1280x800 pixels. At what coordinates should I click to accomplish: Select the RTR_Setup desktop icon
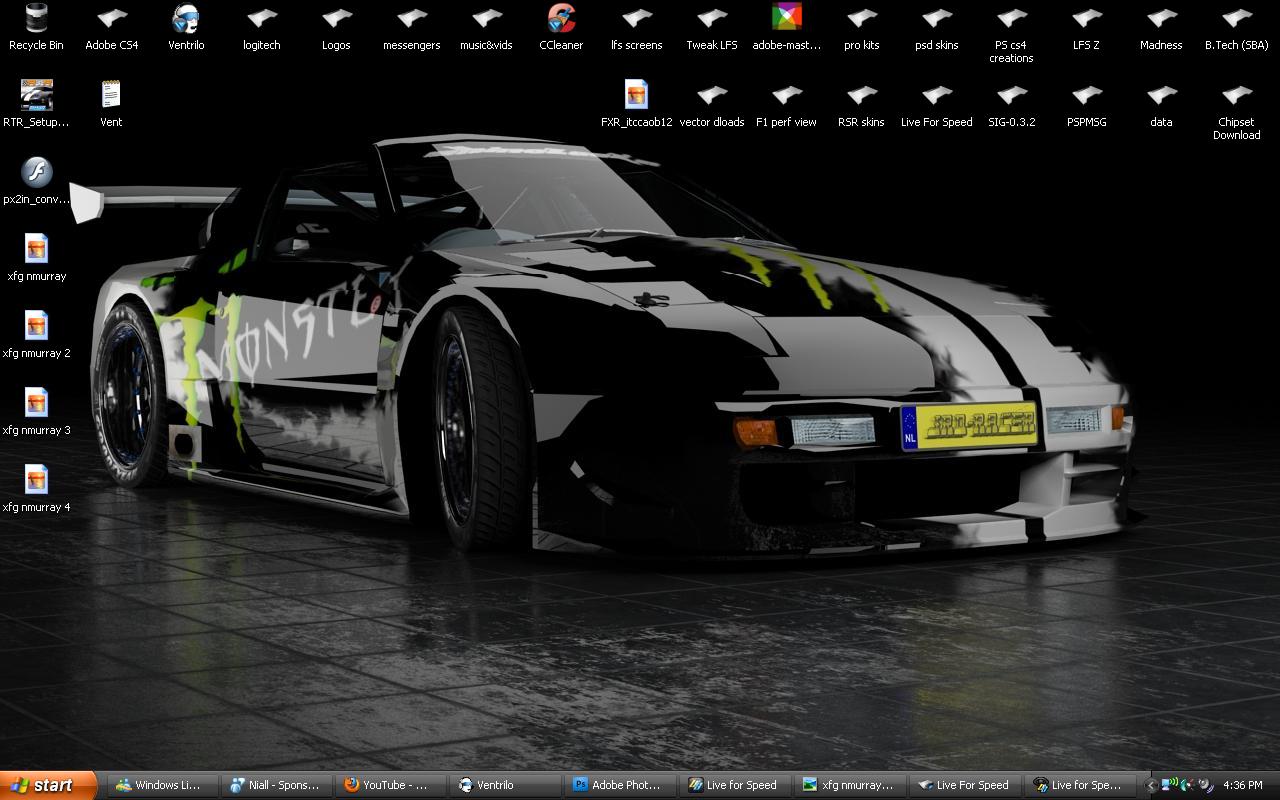point(36,104)
